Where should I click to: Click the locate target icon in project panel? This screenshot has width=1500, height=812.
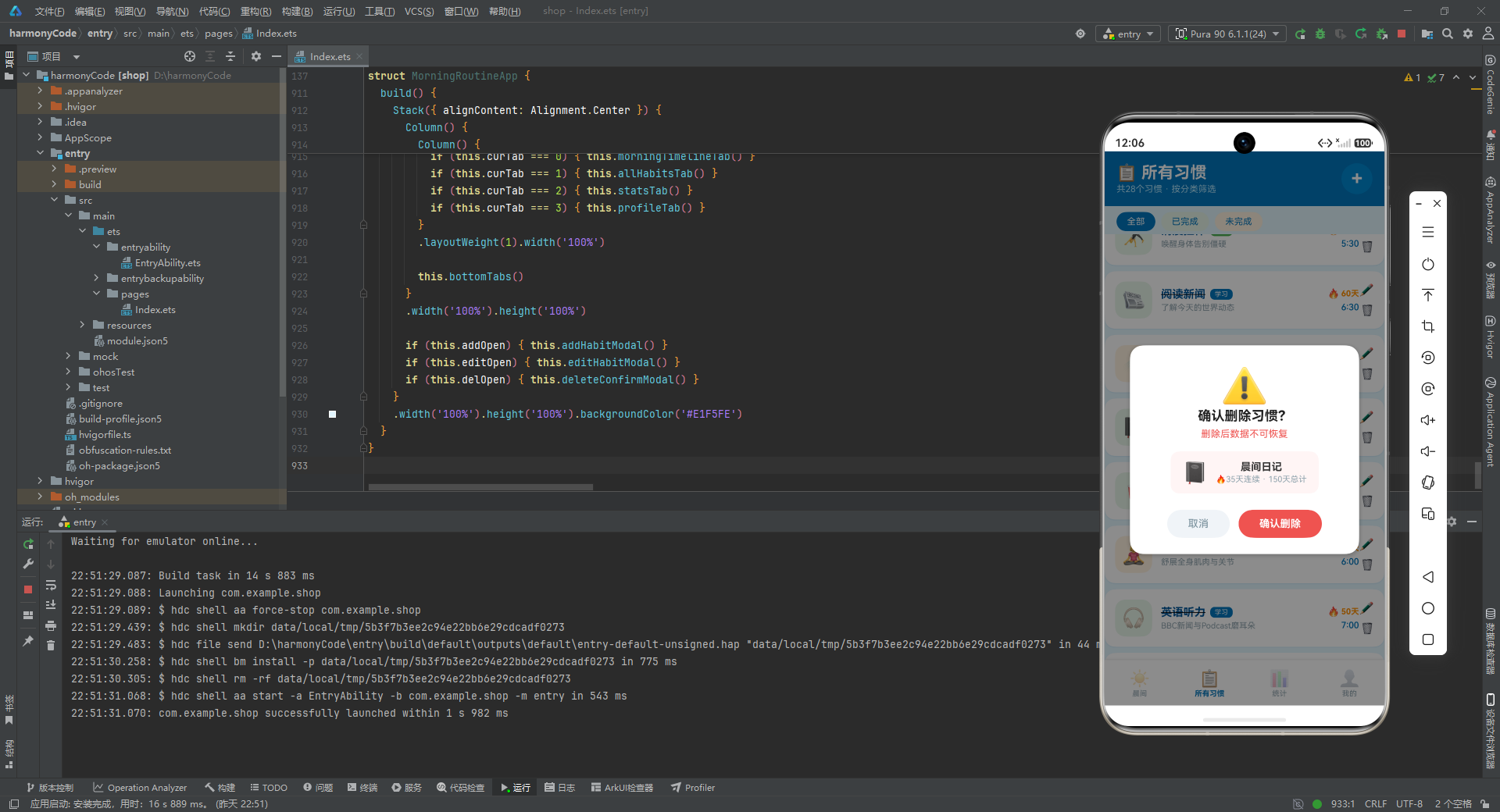coord(190,56)
